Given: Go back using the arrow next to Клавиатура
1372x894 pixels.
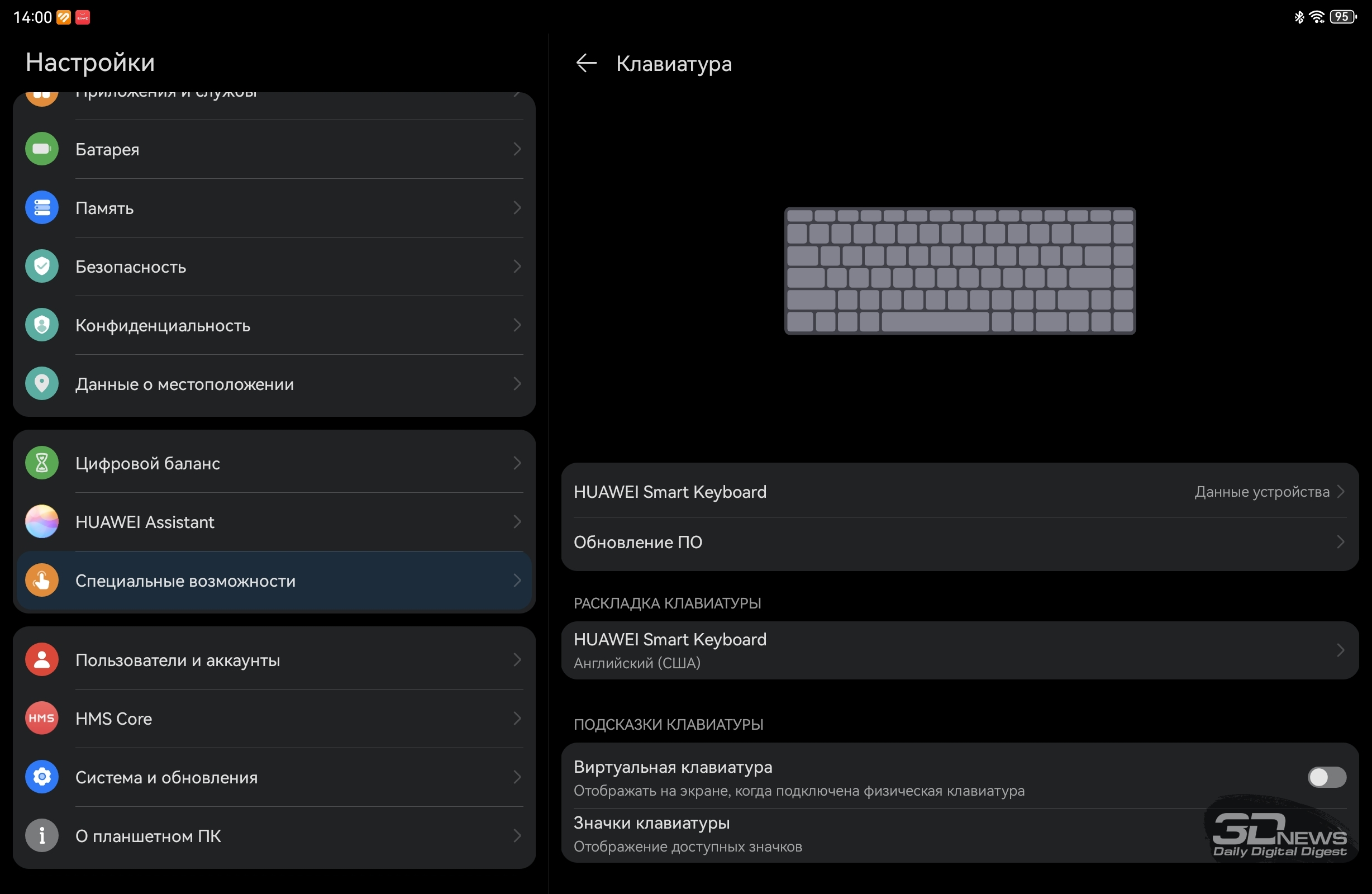Looking at the screenshot, I should (x=586, y=63).
